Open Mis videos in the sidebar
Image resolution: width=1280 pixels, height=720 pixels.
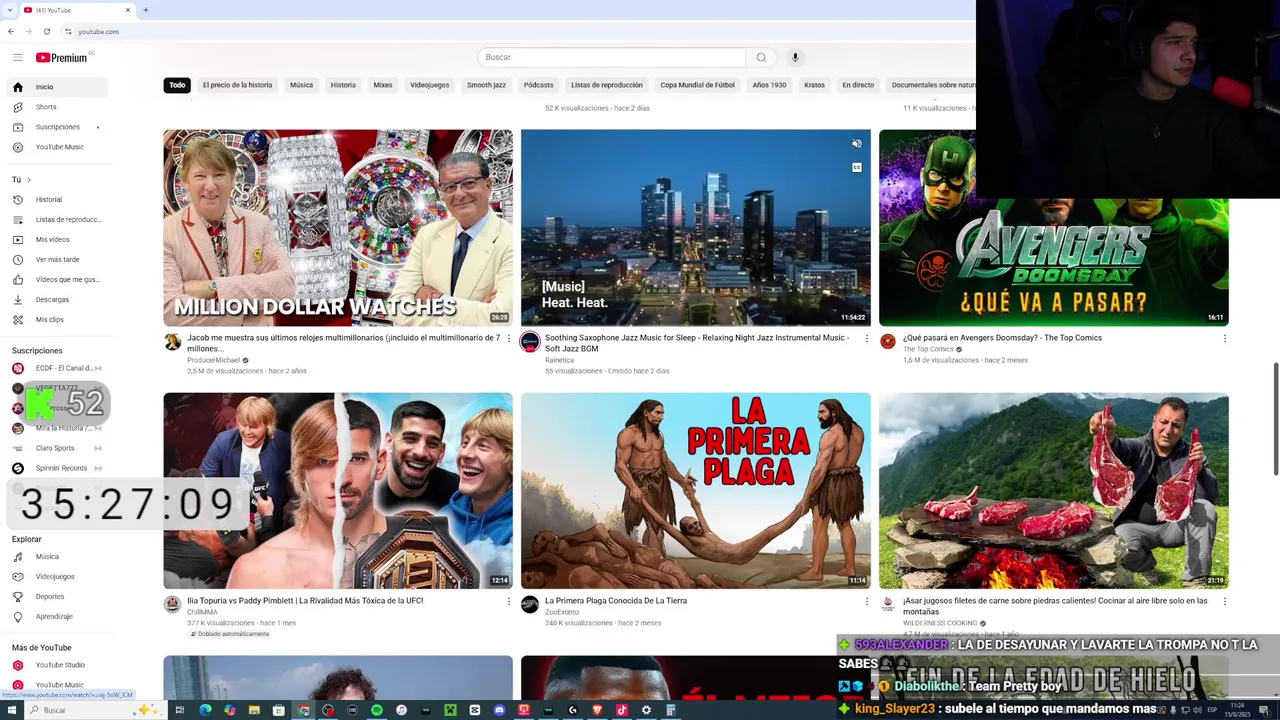(x=56, y=239)
